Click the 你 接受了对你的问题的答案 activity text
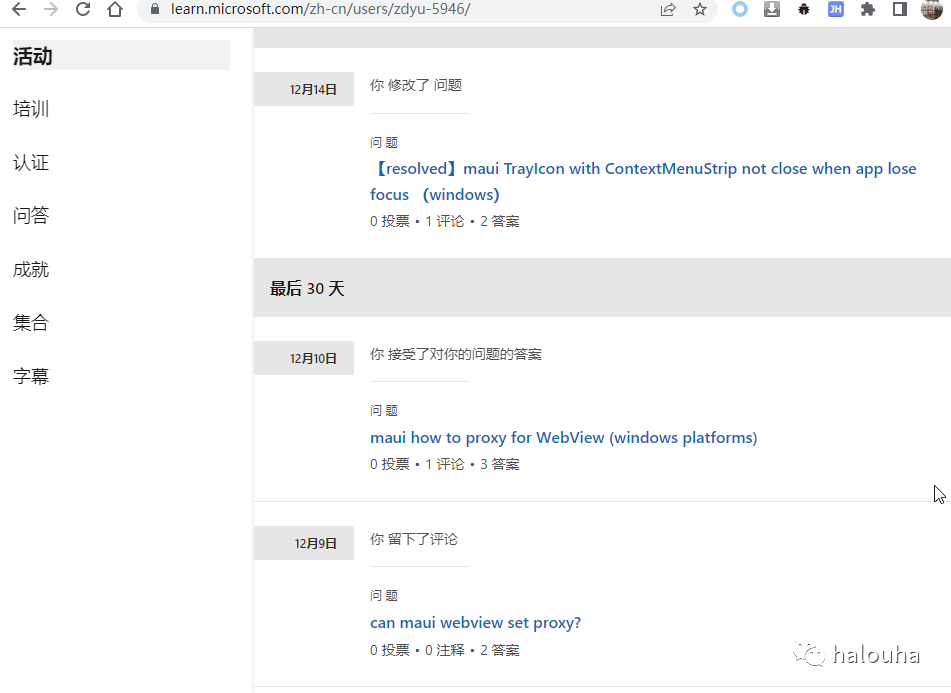The width and height of the screenshot is (951, 693). [x=456, y=354]
